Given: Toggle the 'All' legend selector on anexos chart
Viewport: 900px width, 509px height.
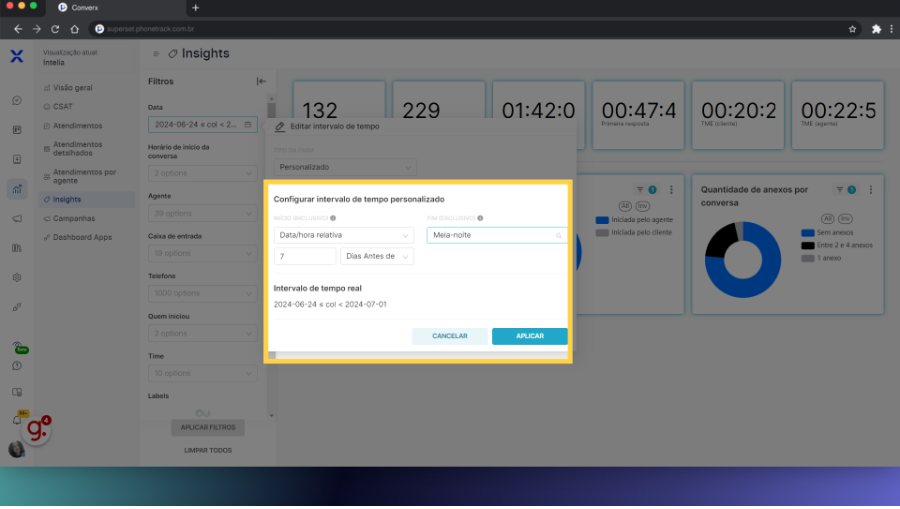Looking at the screenshot, I should click(x=827, y=218).
